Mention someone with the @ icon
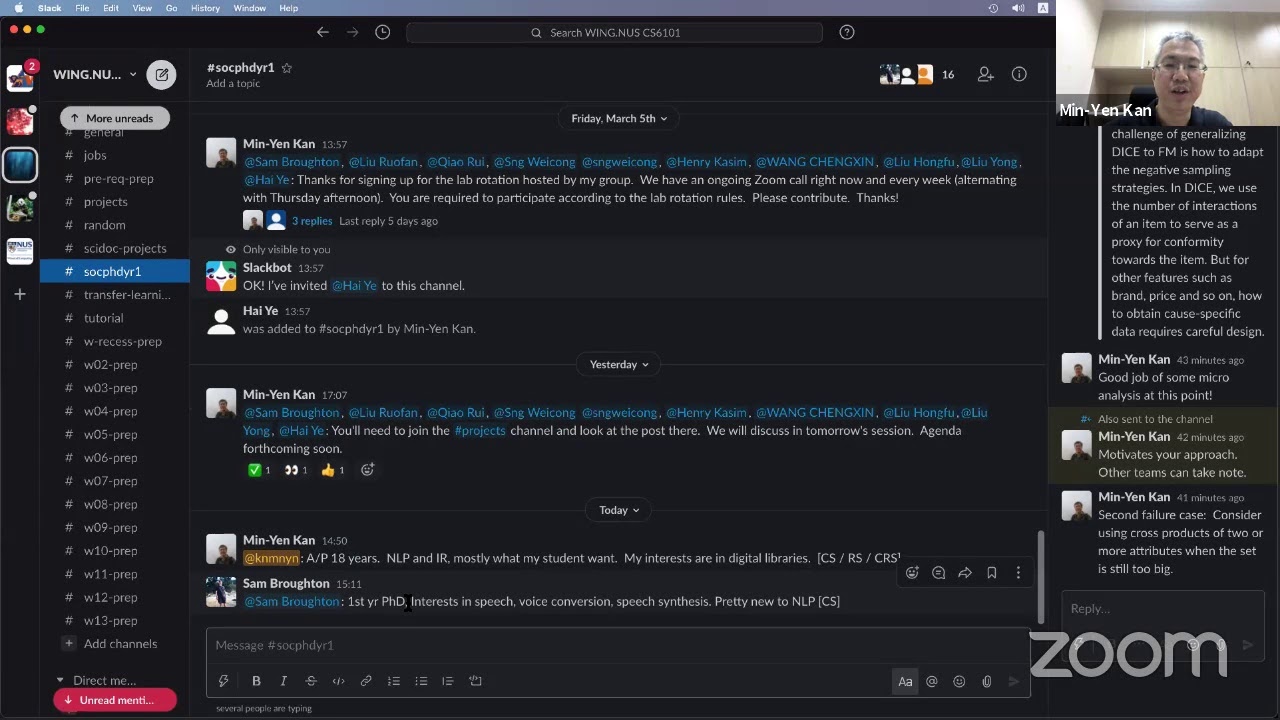Screen dimensions: 1280x720 (932, 681)
